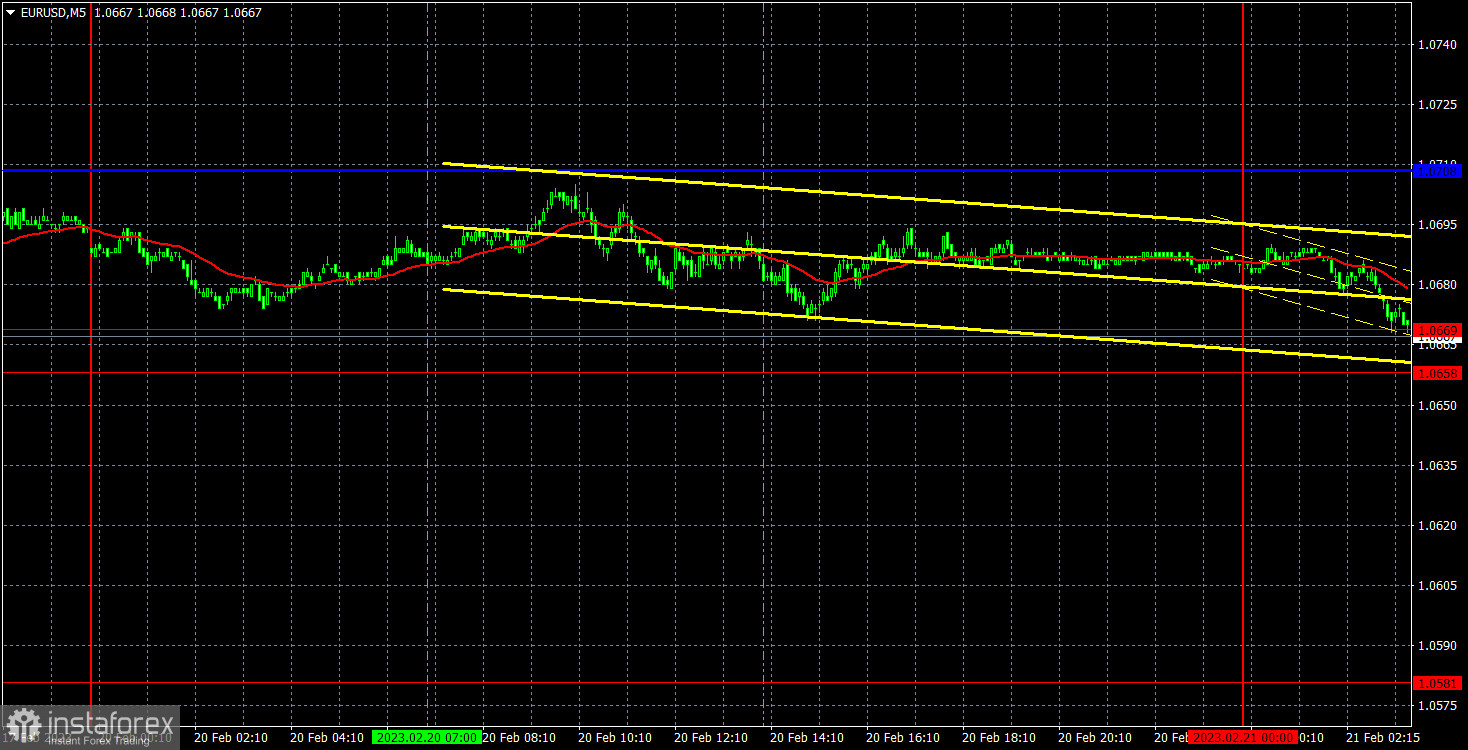1468x750 pixels.
Task: Click the 1.0635 price axis value
Action: [x=1439, y=465]
